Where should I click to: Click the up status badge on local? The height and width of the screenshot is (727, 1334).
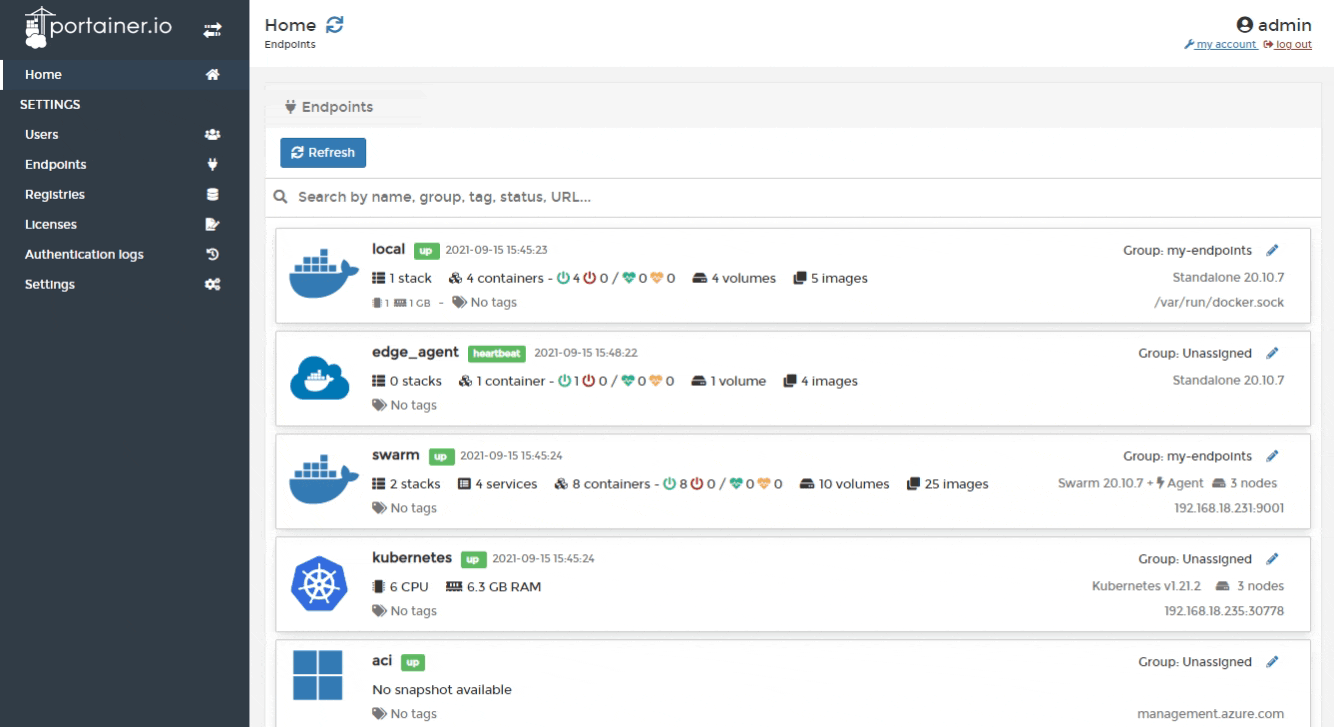pos(427,250)
